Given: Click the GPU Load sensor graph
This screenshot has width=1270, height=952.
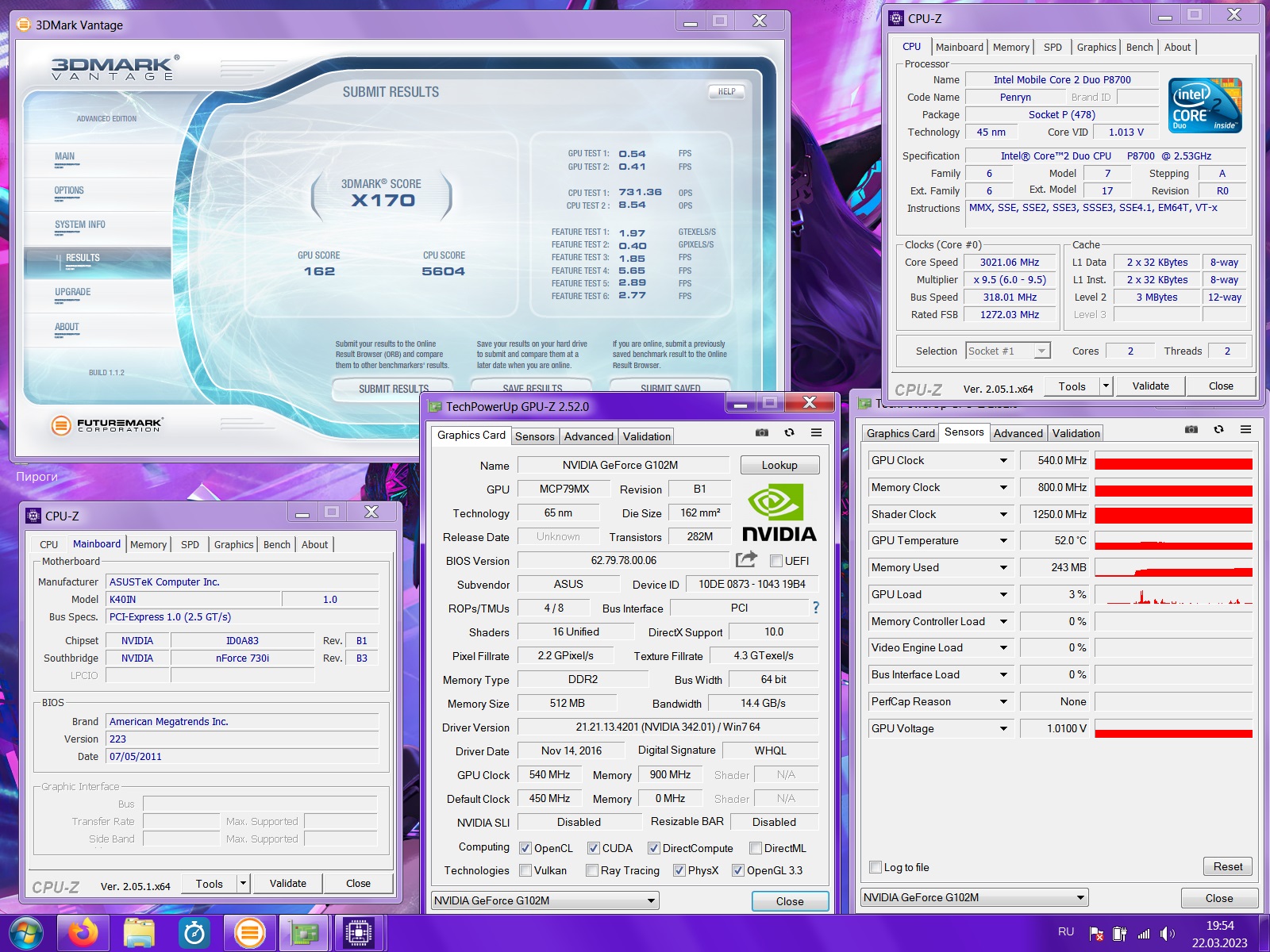Looking at the screenshot, I should pos(1173,594).
